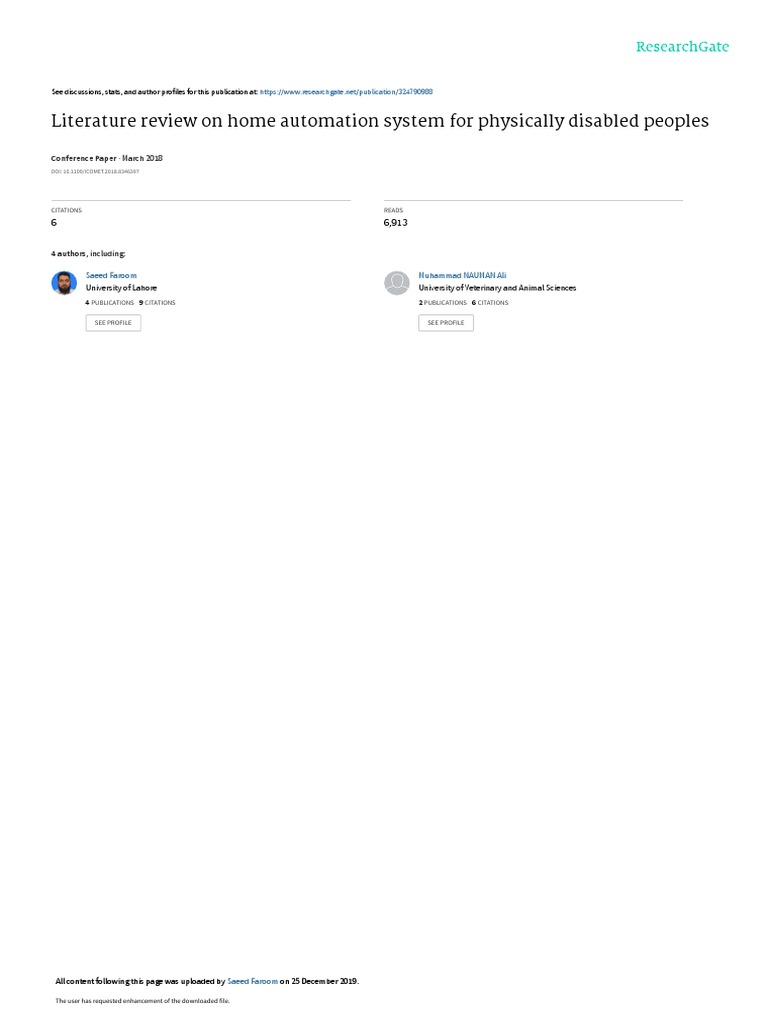Click University of Veterinary and Animal Sciences
The height and width of the screenshot is (1024, 768).
pos(498,288)
